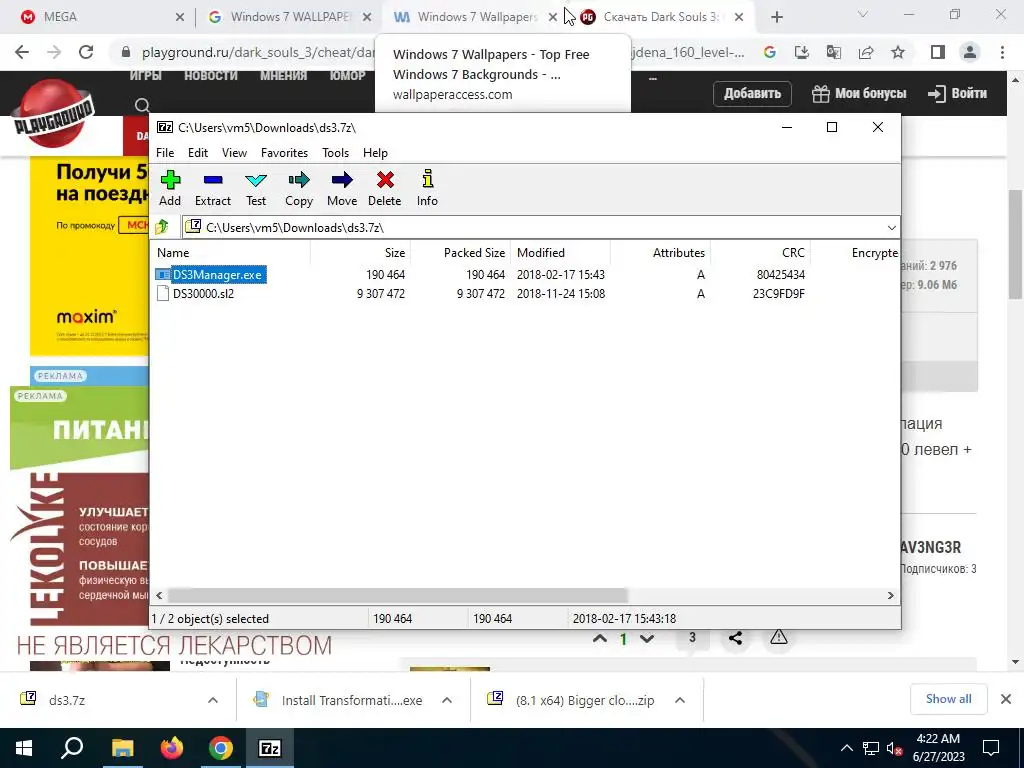Click the browser forward arrow
1024x768 pixels.
tap(54, 52)
